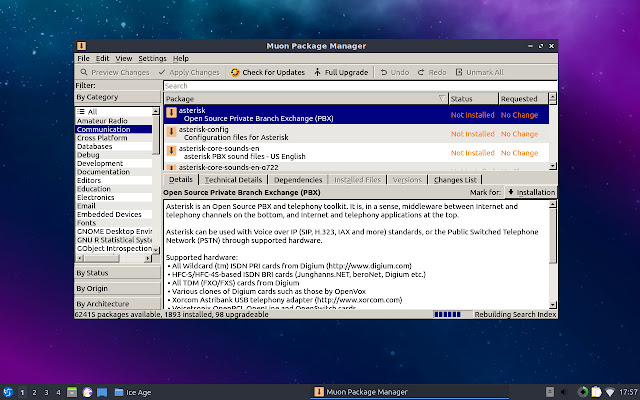The image size is (640, 400).
Task: Click the package list sort indicator arrow
Action: coord(441,98)
